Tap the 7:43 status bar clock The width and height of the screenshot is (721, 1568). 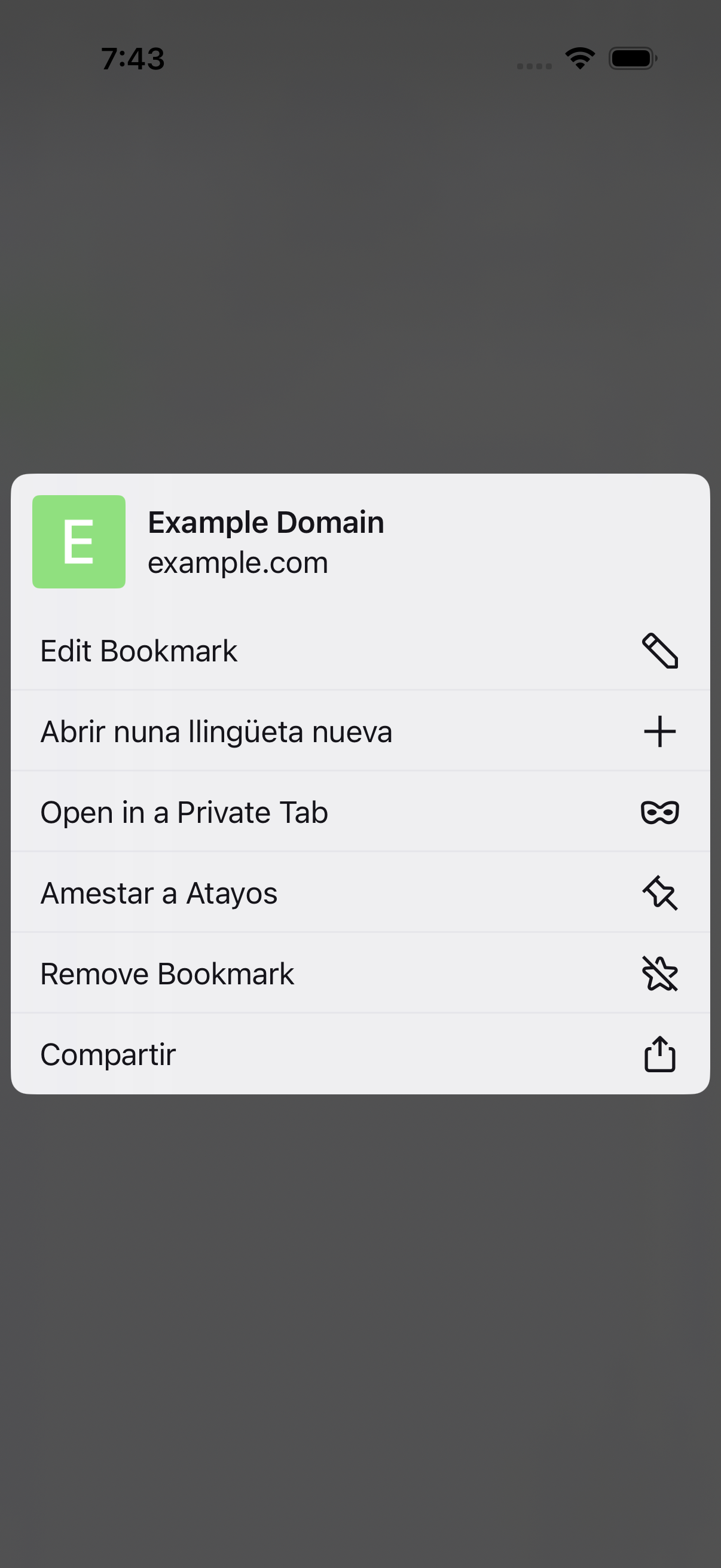coord(133,59)
